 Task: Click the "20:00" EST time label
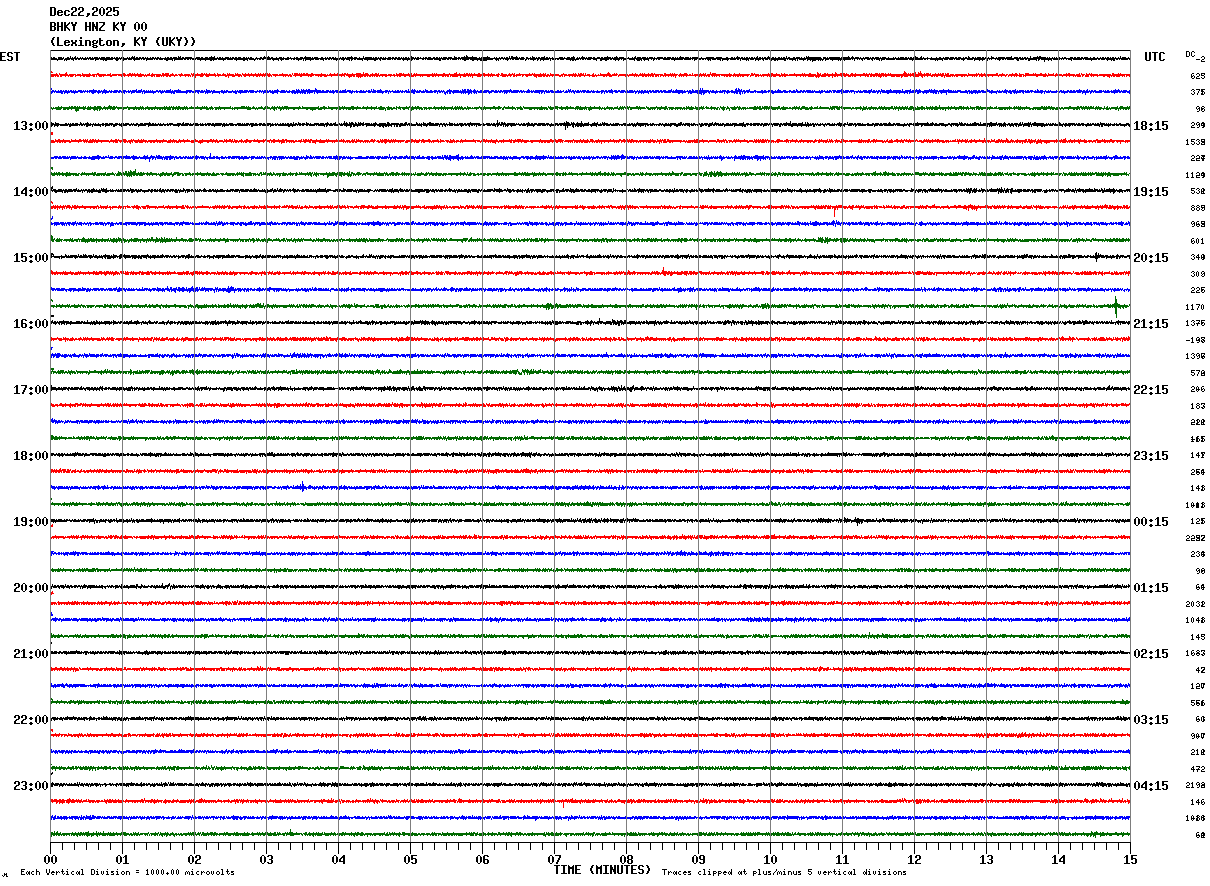click(30, 588)
